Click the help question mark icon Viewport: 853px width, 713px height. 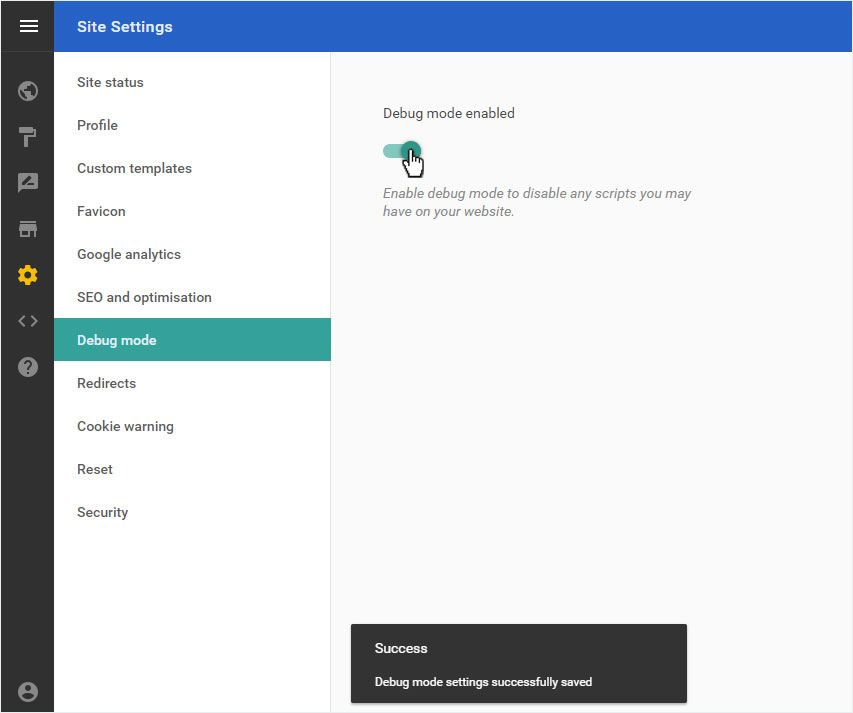click(x=28, y=367)
